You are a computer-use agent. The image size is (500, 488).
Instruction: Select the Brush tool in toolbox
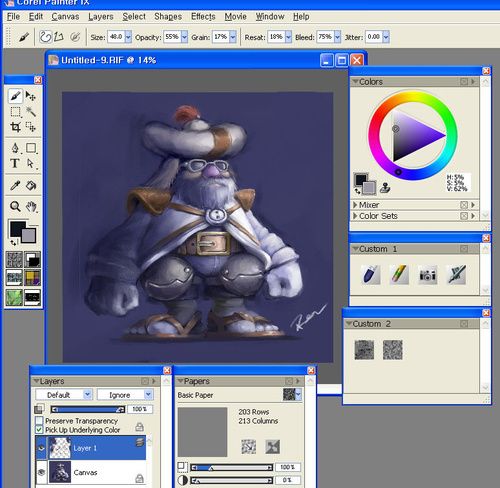(15, 96)
